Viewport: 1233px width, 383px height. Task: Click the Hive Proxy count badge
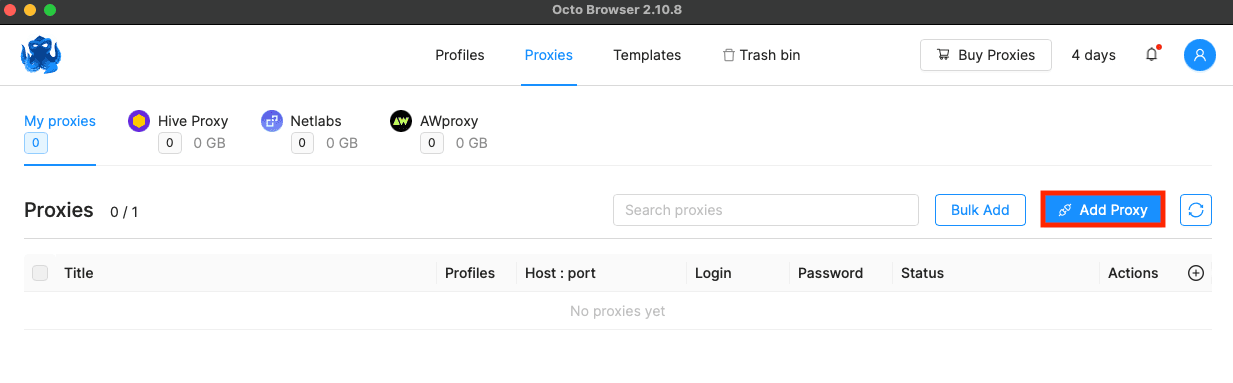tap(169, 143)
